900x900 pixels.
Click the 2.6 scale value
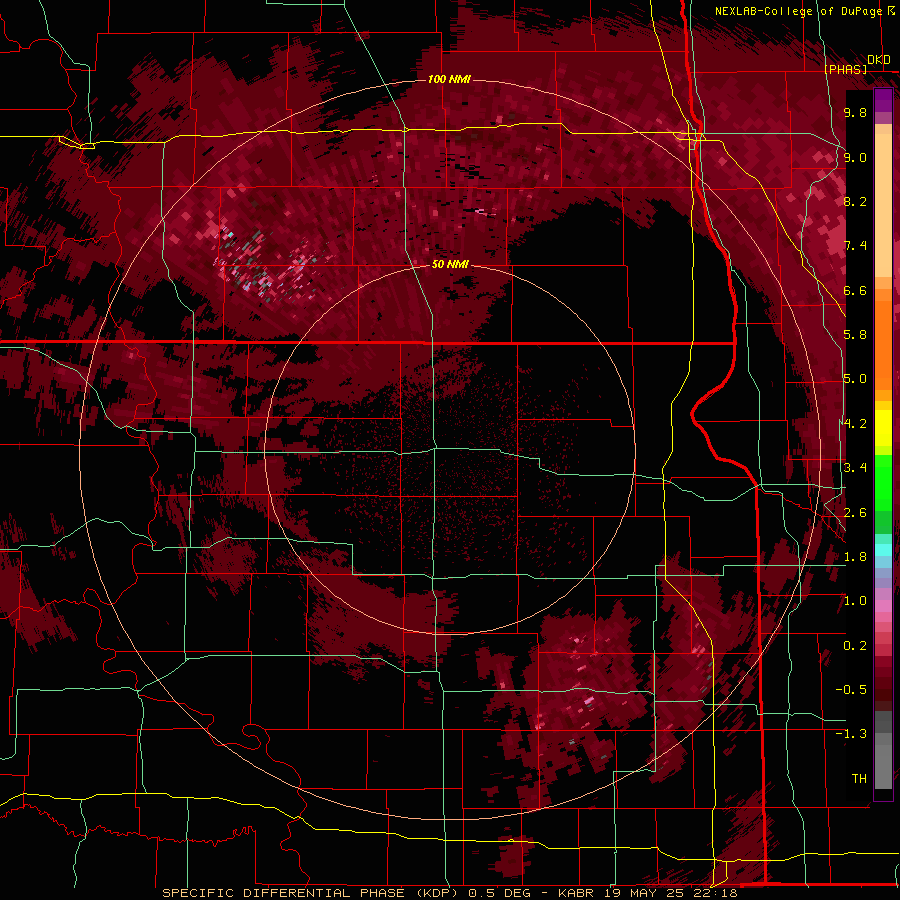point(855,512)
